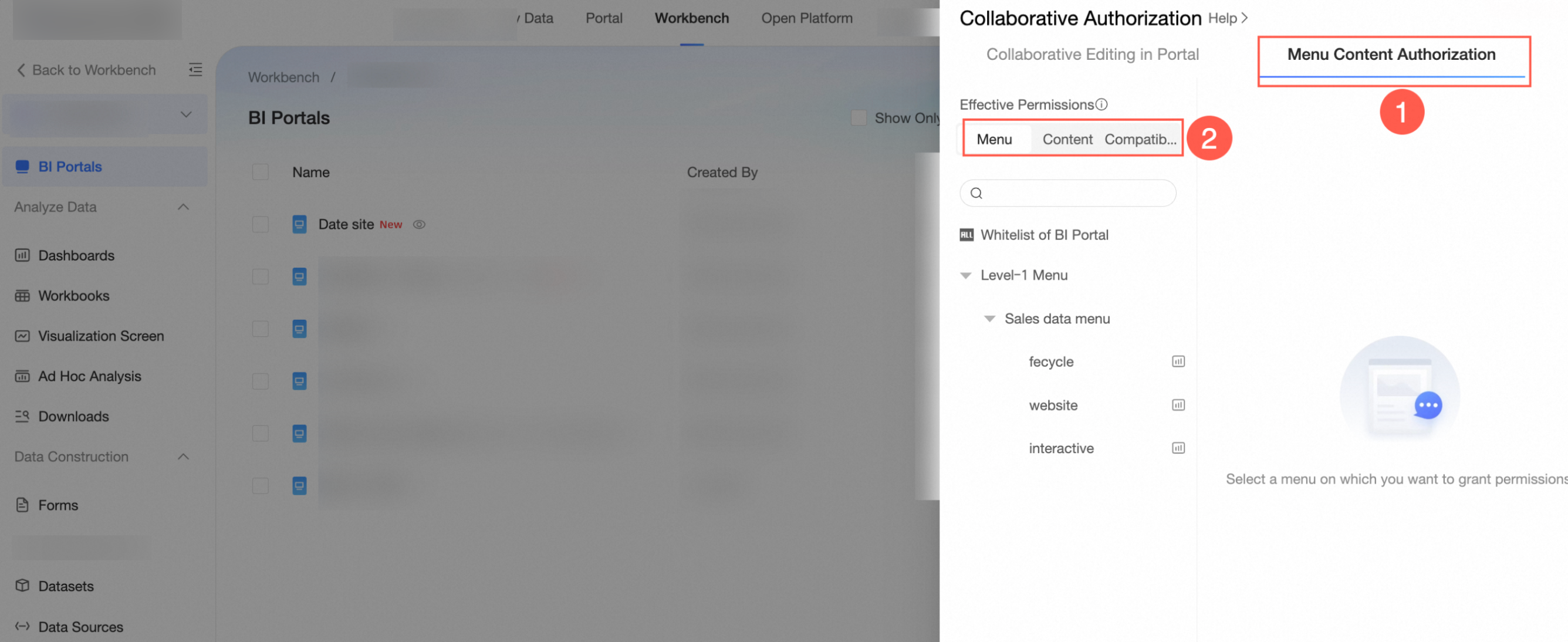Enable the Show Only checkbox
The width and height of the screenshot is (1568, 642).
click(x=859, y=118)
